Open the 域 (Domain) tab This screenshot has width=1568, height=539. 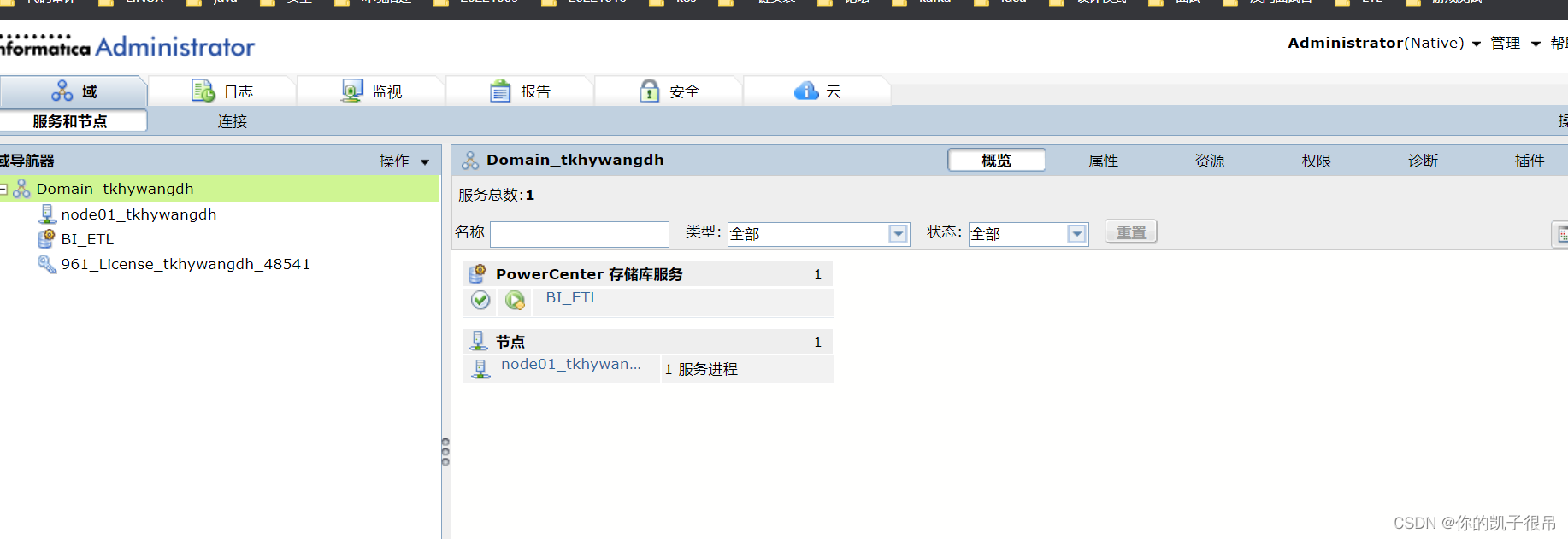click(x=74, y=91)
